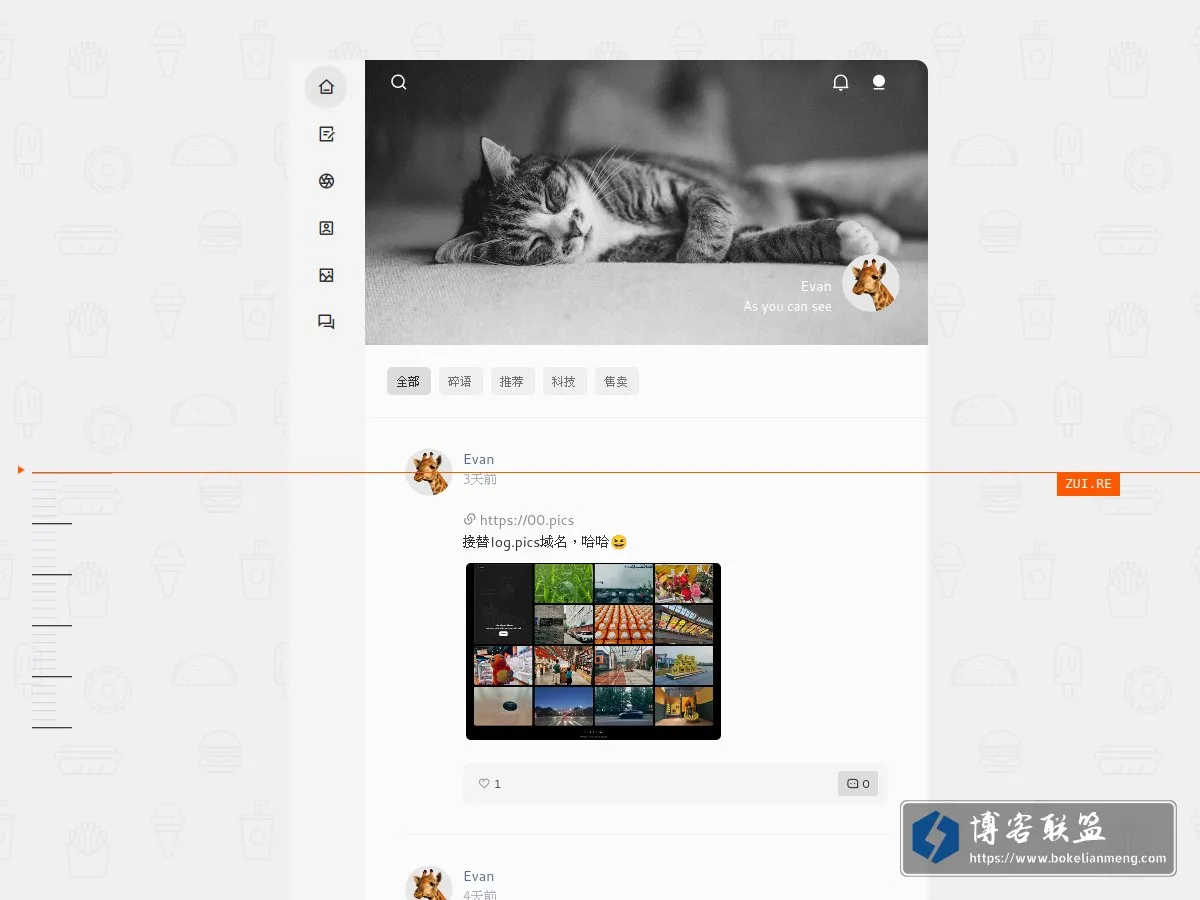This screenshot has width=1200, height=900.
Task: Click the post text 接替log.pics域名，哈哈
Action: (x=545, y=542)
